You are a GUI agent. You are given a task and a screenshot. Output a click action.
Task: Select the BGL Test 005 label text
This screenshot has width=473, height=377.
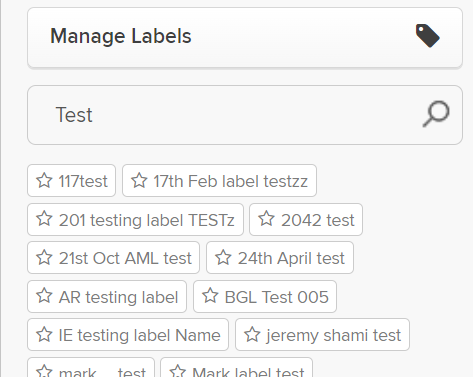[x=277, y=297]
